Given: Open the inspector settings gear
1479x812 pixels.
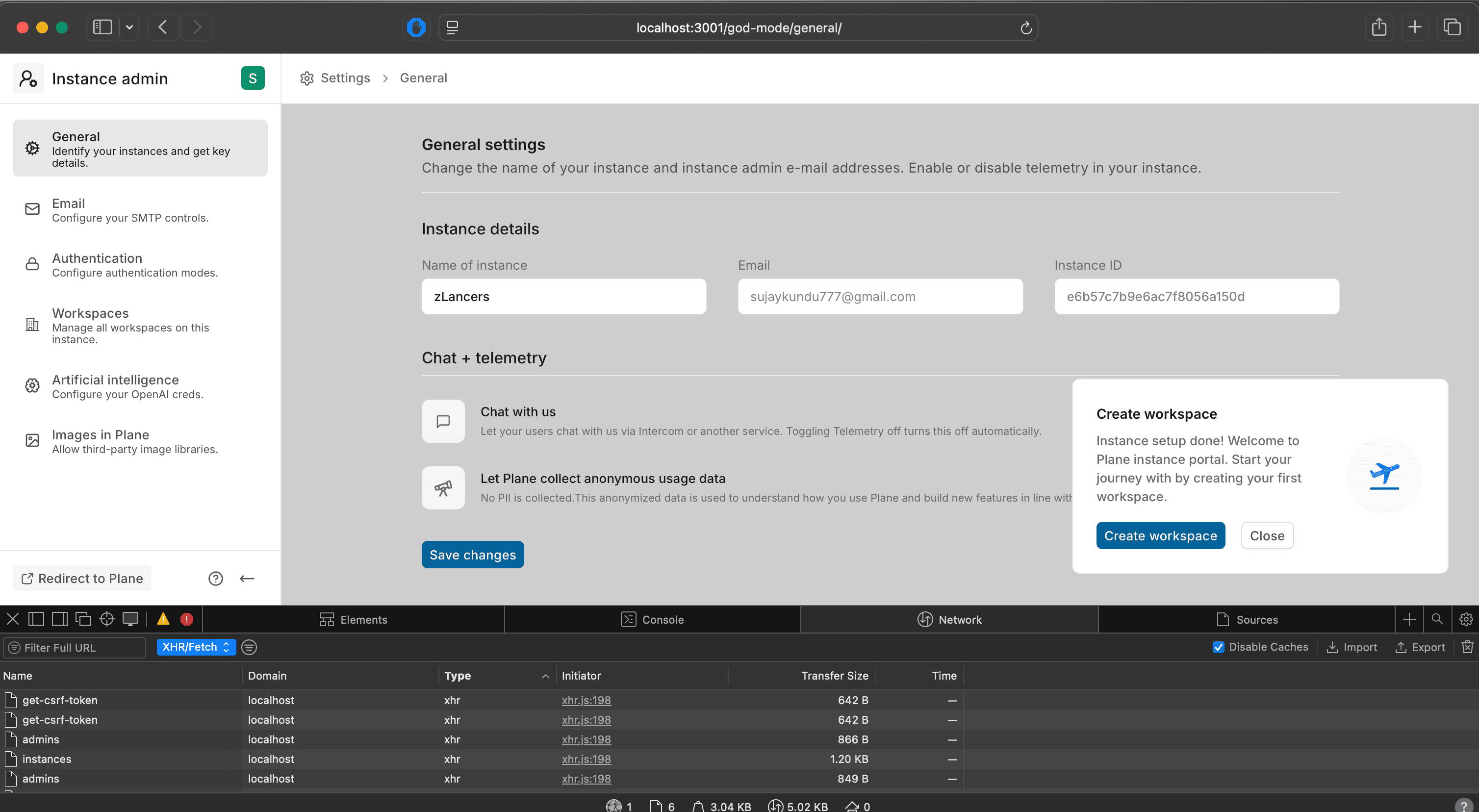Looking at the screenshot, I should pos(1466,619).
